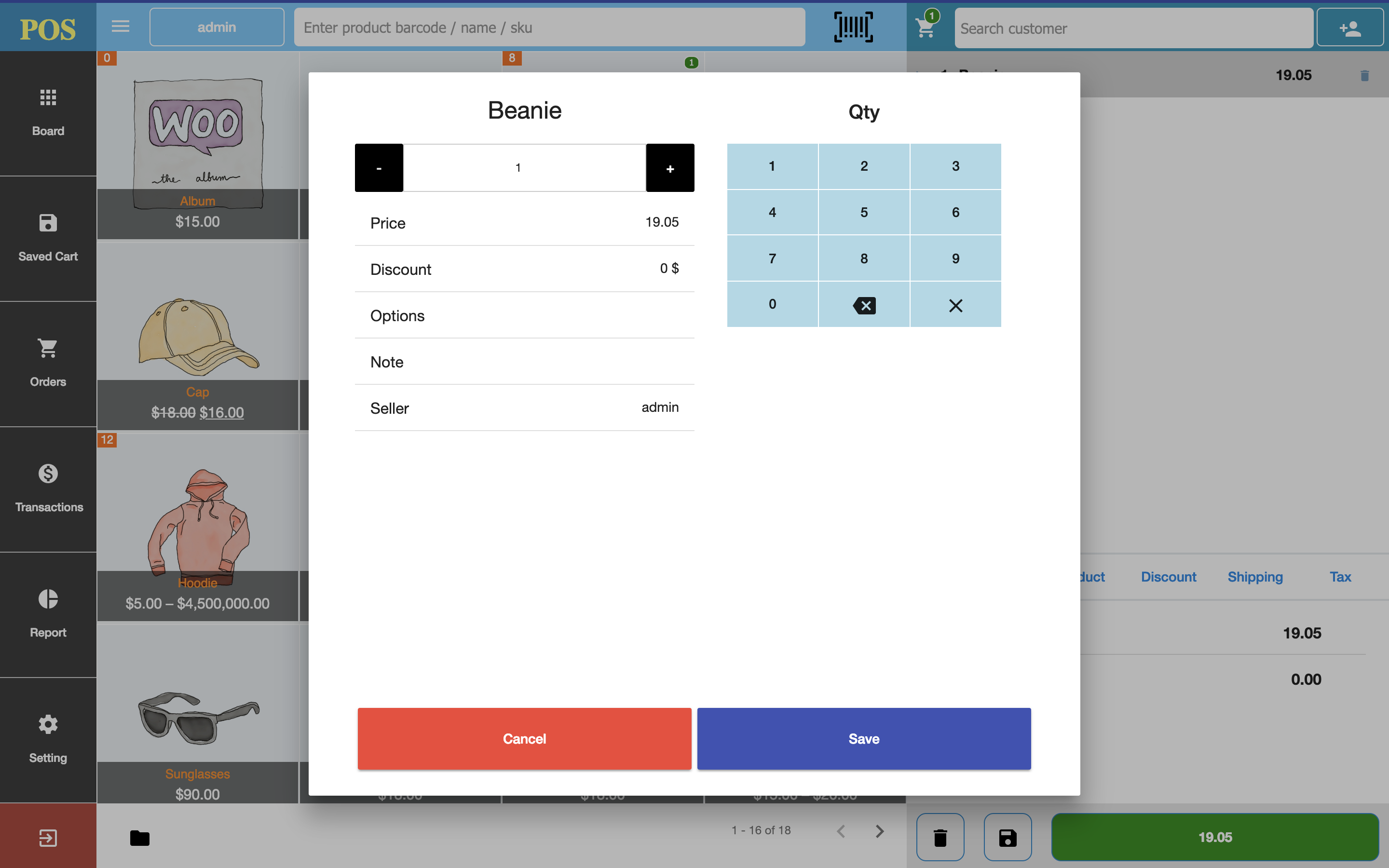Open Transactions in sidebar menu

coord(48,489)
